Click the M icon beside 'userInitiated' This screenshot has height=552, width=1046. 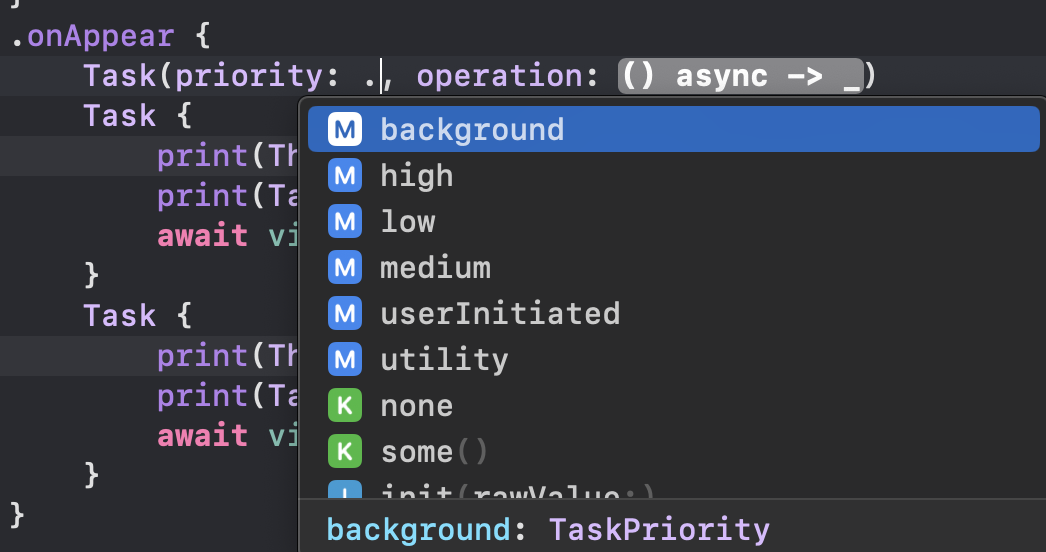coord(345,314)
